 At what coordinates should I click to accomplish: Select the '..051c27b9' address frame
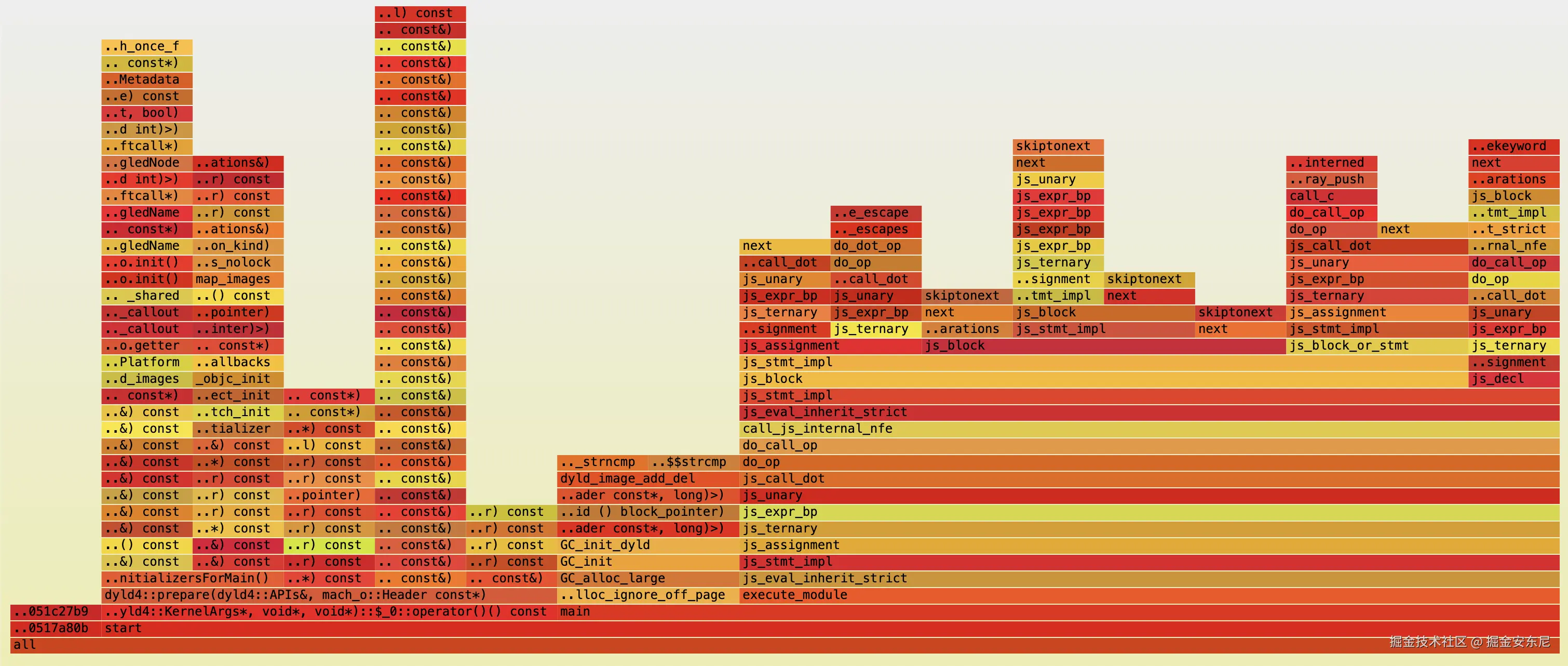(56, 611)
